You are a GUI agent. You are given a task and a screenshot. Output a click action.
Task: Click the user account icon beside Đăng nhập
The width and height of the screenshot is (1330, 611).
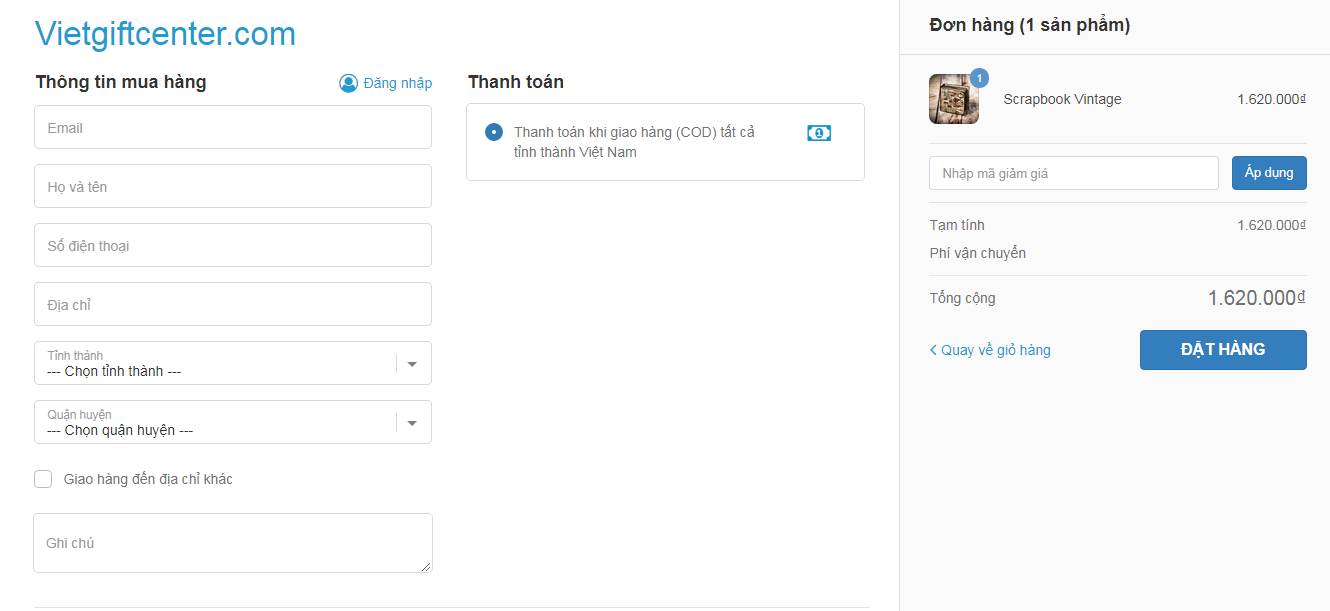click(x=348, y=83)
